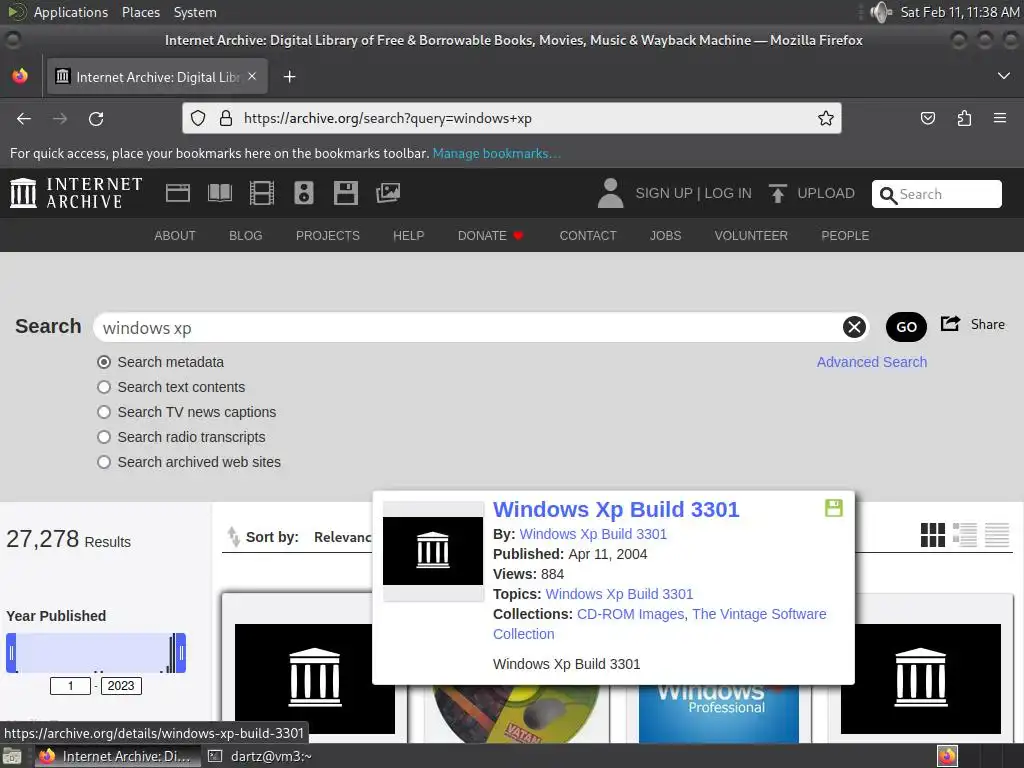1024x768 pixels.
Task: Open JOBS in navigation bar
Action: tap(665, 236)
